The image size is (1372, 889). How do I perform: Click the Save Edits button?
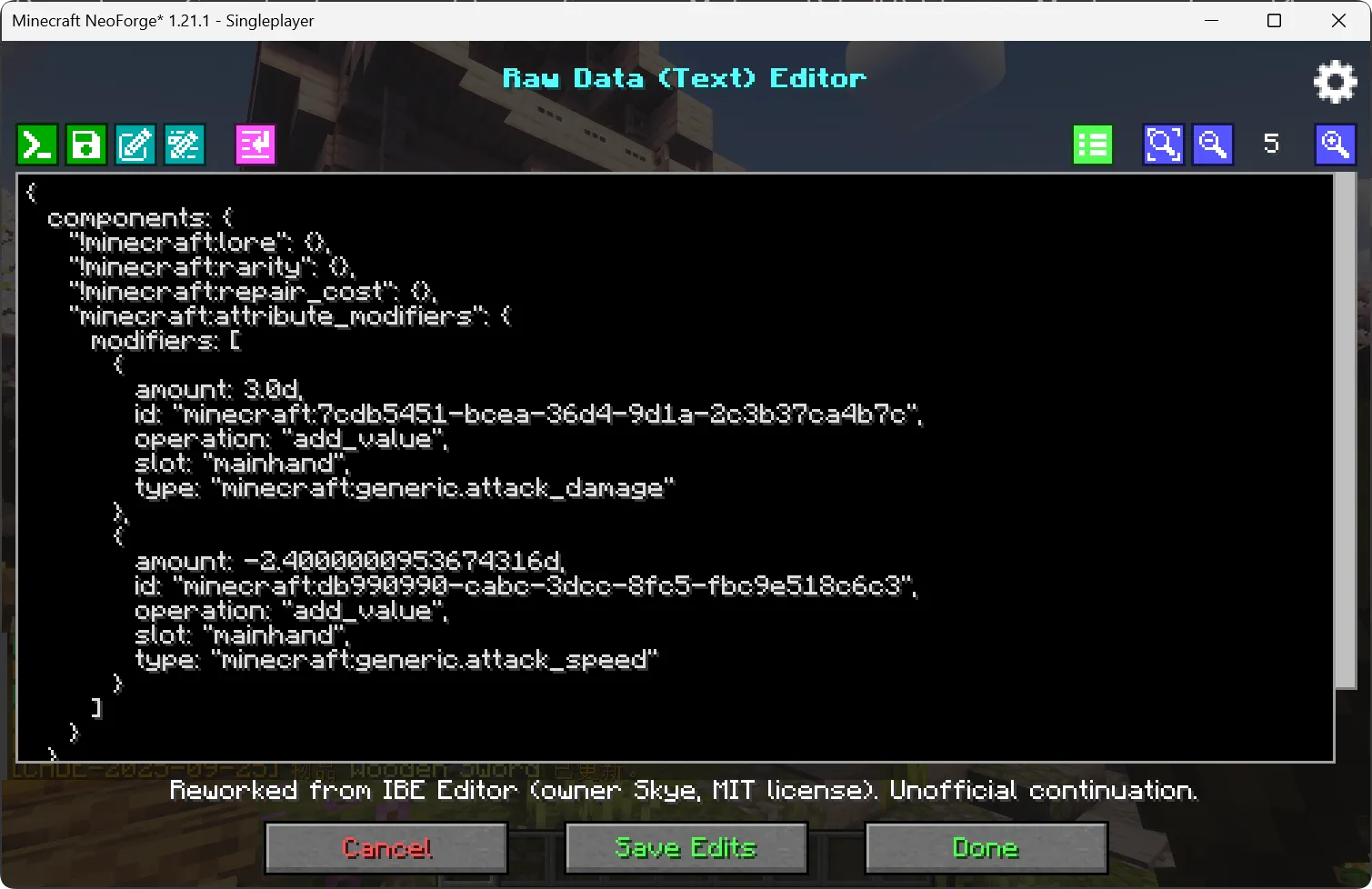(686, 848)
